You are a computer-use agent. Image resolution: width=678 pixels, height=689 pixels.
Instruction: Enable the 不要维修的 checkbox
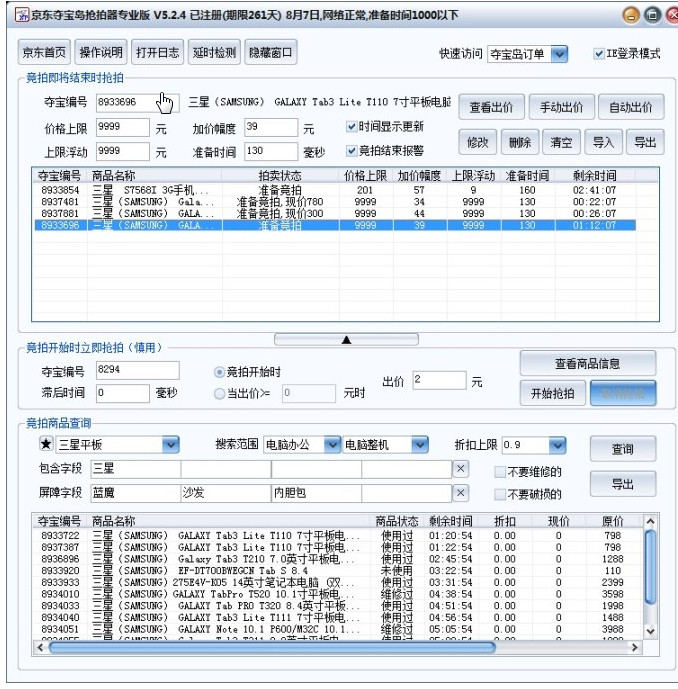pos(501,472)
